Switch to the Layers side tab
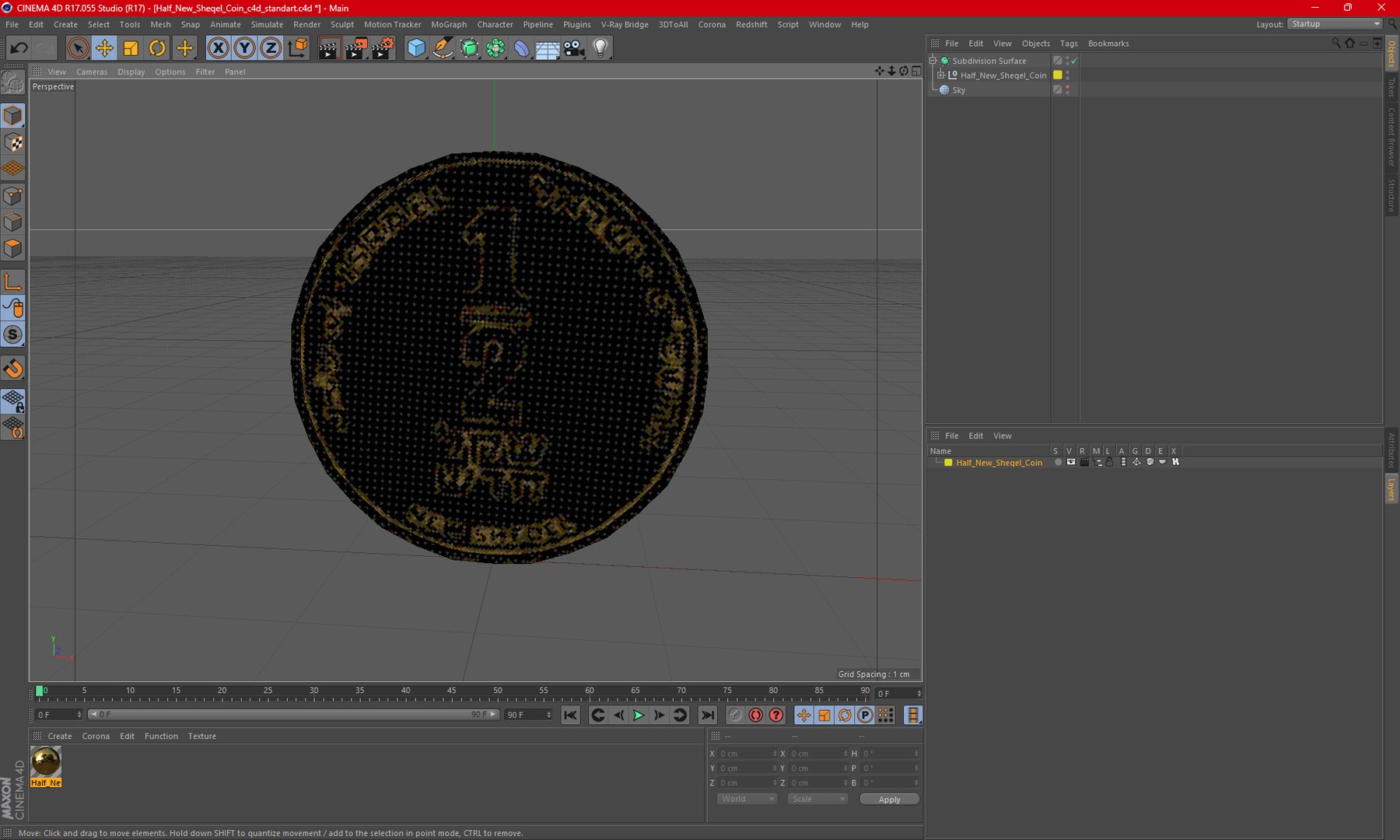Image resolution: width=1400 pixels, height=840 pixels. 1391,489
